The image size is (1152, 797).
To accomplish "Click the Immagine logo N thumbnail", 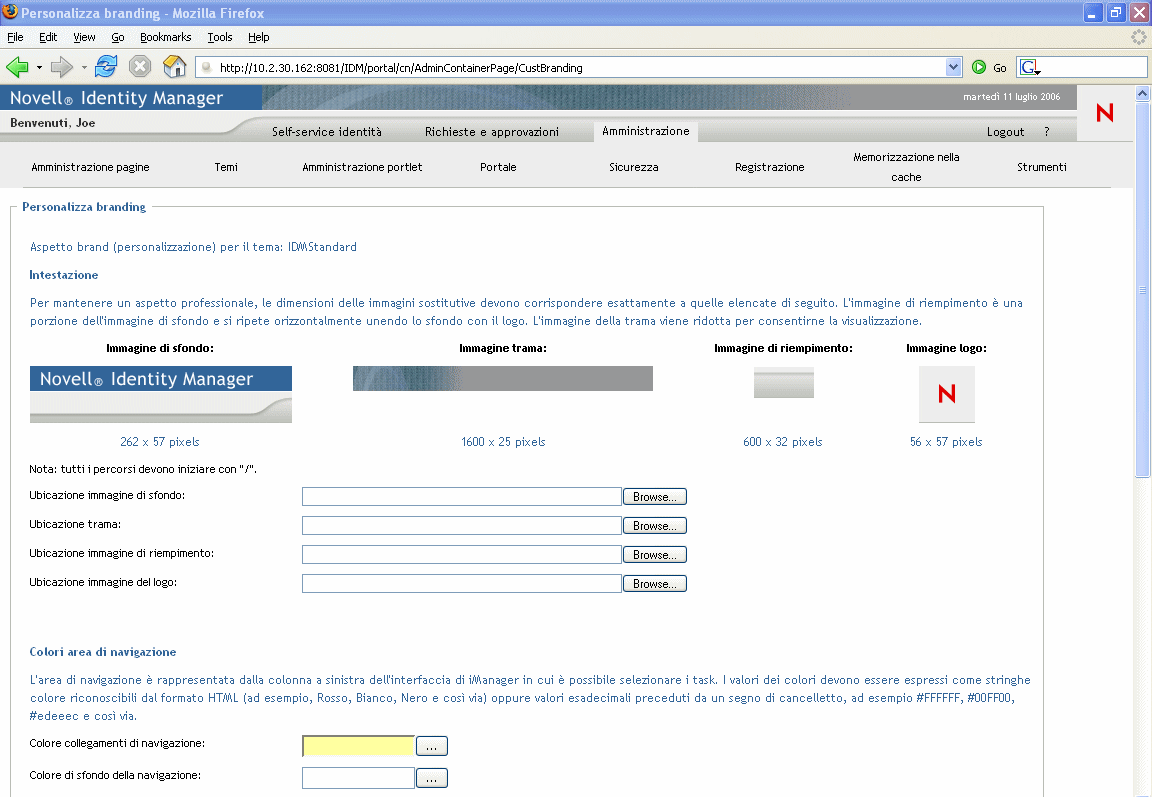I will tap(946, 394).
